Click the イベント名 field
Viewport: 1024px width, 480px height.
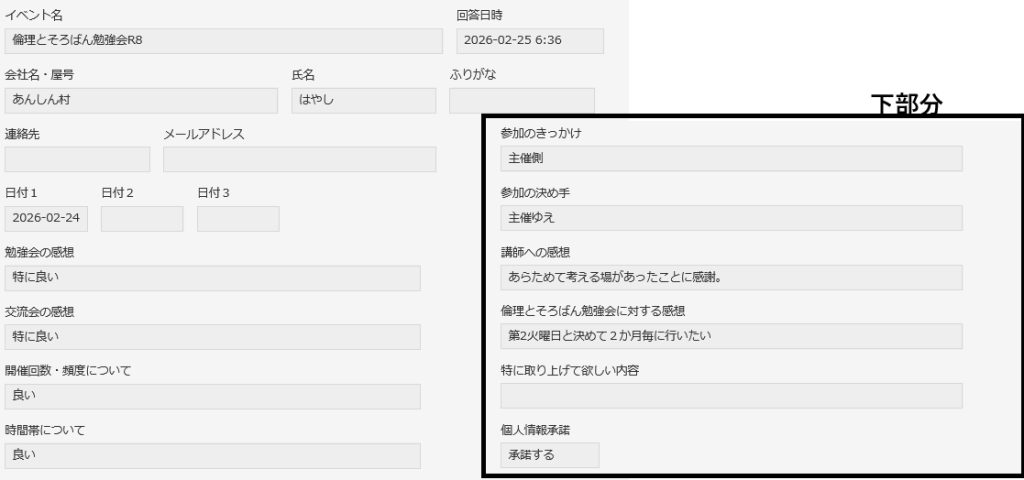point(223,41)
